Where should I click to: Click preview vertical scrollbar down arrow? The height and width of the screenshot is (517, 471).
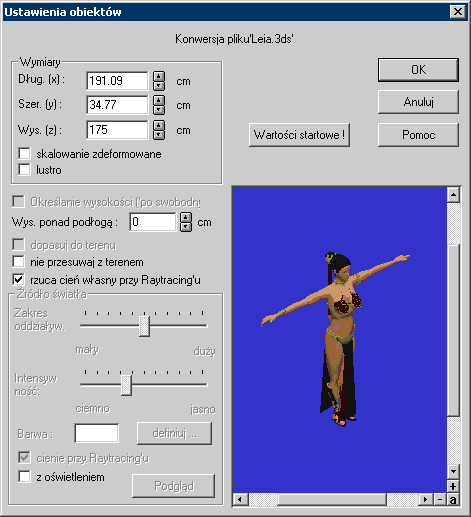pos(453,471)
